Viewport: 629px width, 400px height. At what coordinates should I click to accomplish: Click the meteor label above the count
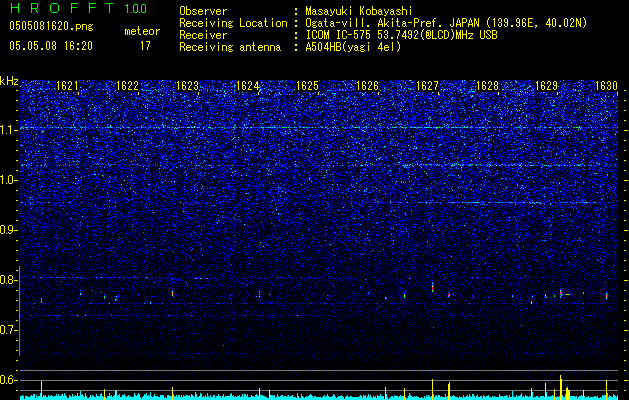[x=142, y=31]
